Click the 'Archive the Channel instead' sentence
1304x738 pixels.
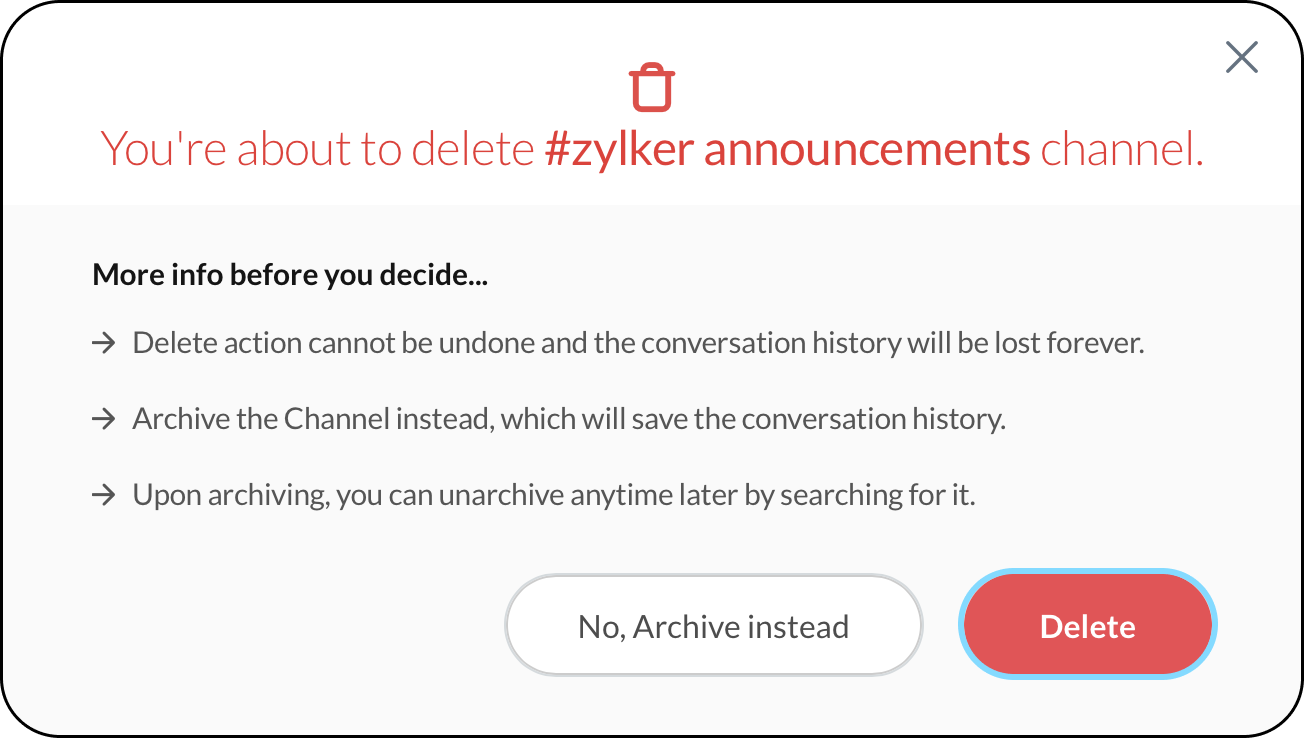point(569,419)
